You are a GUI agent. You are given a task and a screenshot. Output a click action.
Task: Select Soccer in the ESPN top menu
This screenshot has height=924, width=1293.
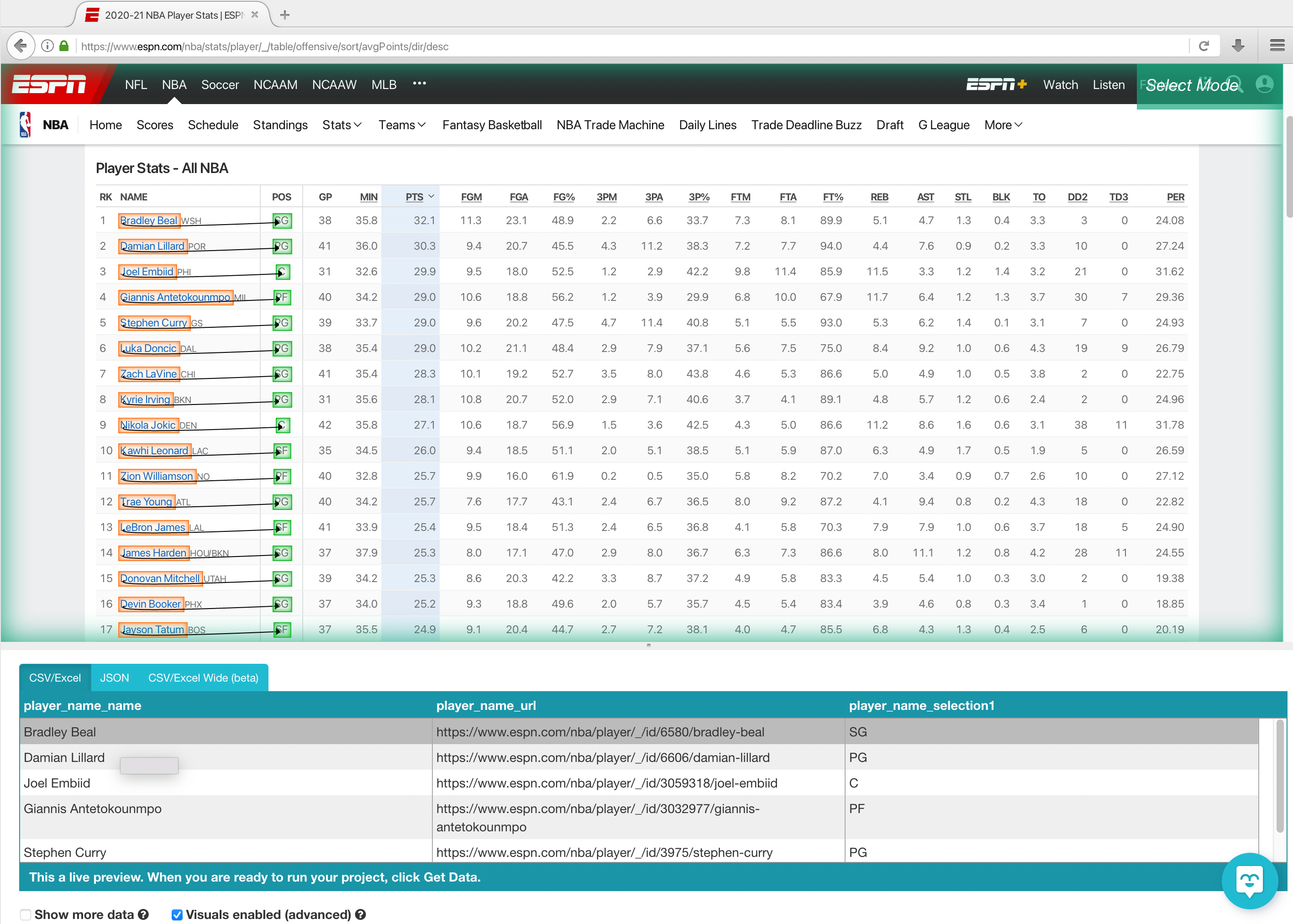220,85
